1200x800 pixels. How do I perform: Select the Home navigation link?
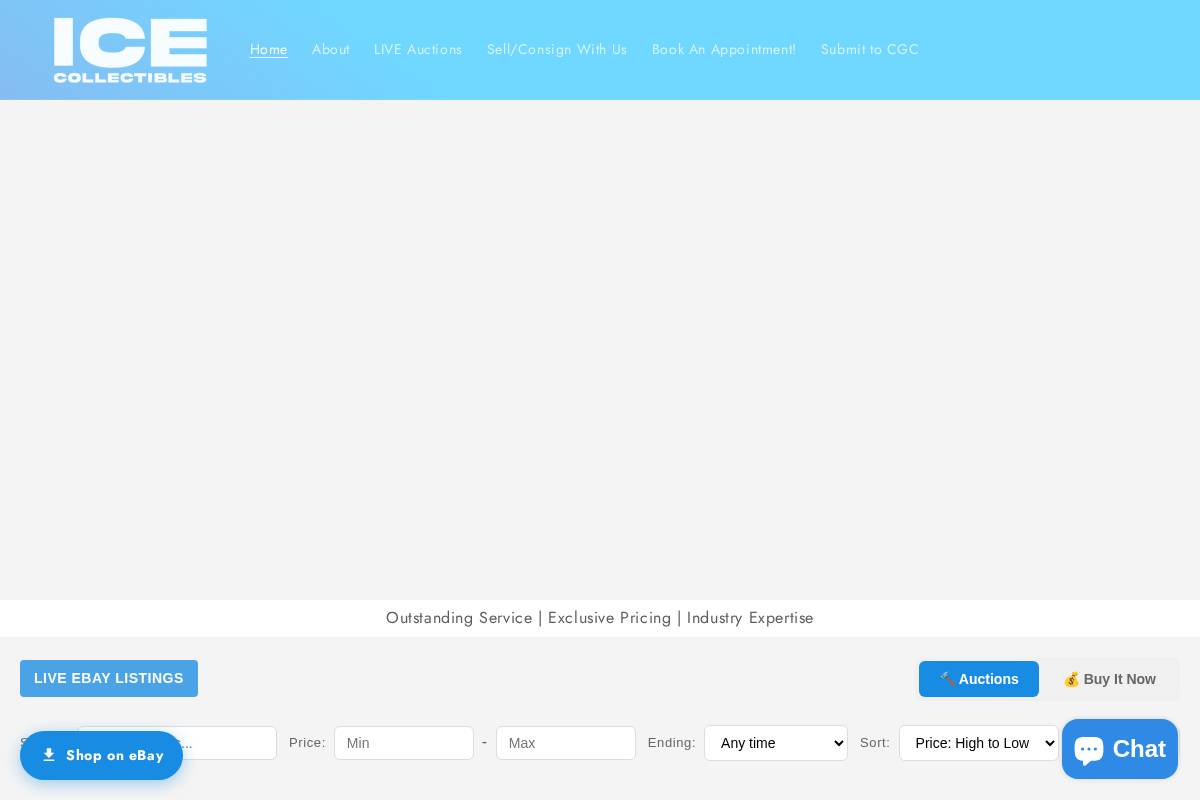269,49
